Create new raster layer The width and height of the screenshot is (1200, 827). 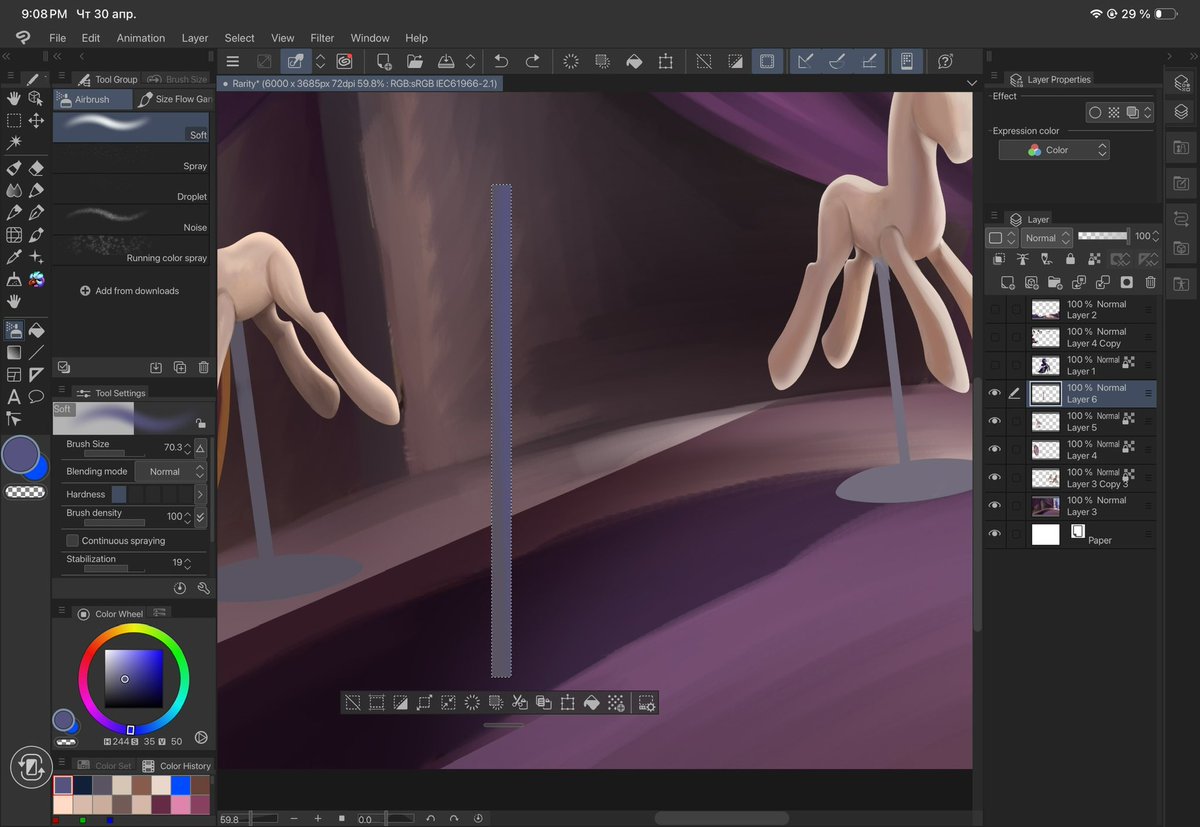(1008, 283)
